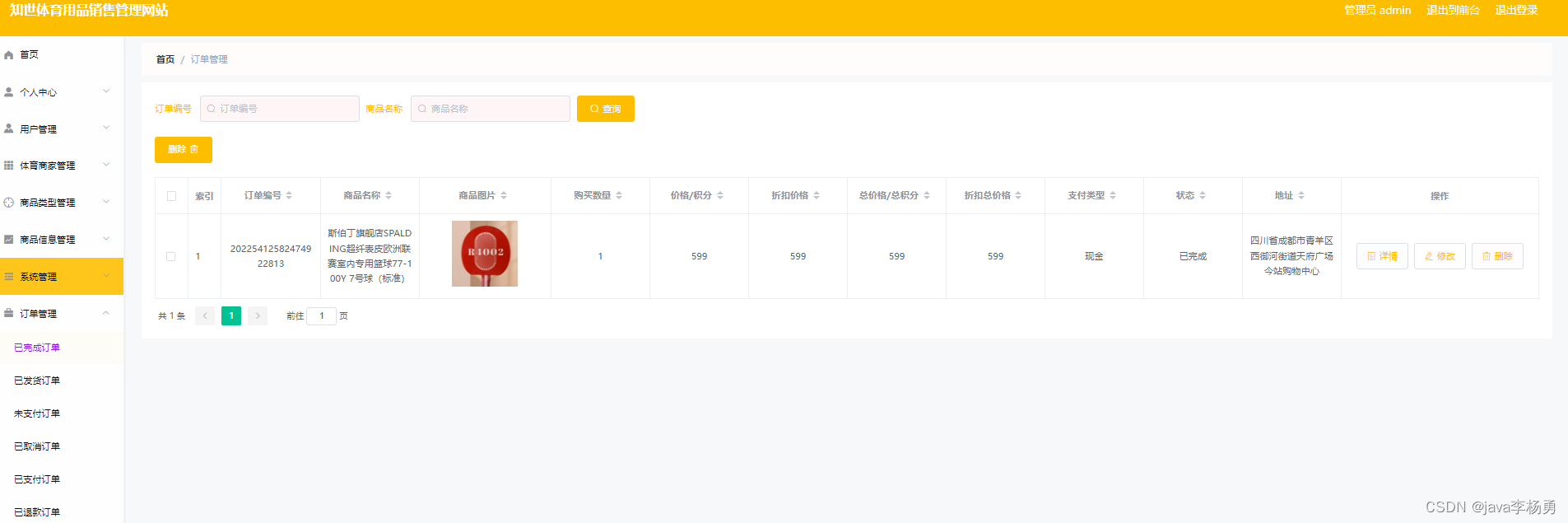The width and height of the screenshot is (1568, 523).
Task: Expand the 商品信息管理 menu chevron
Action: [106, 239]
